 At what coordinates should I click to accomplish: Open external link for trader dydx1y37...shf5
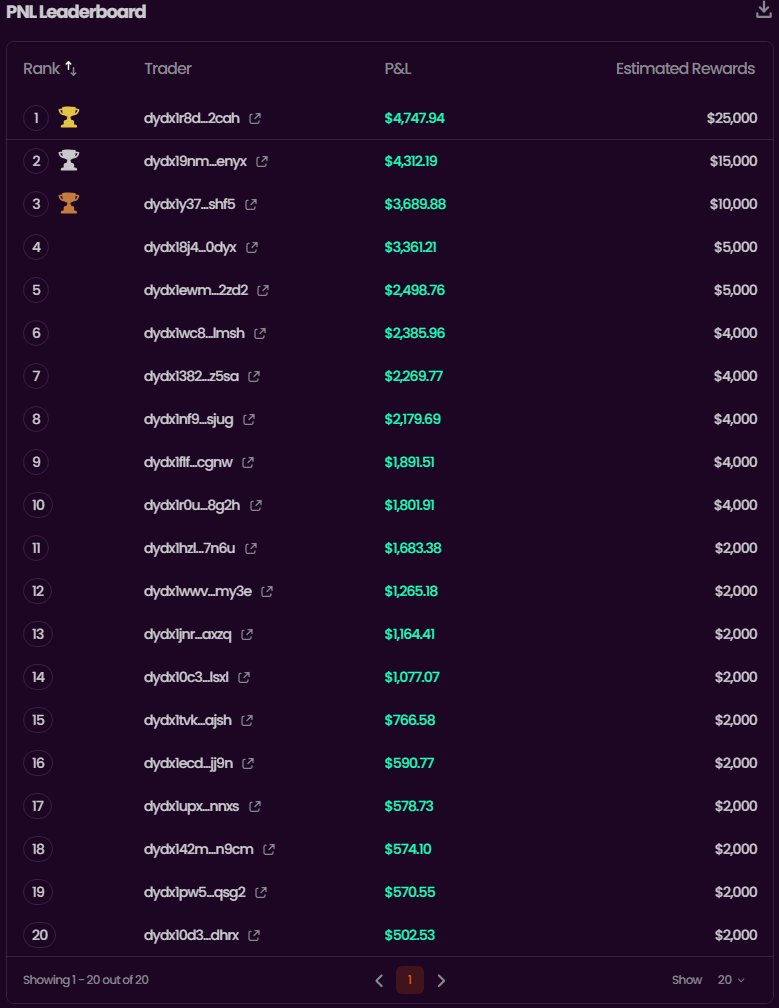pos(251,204)
